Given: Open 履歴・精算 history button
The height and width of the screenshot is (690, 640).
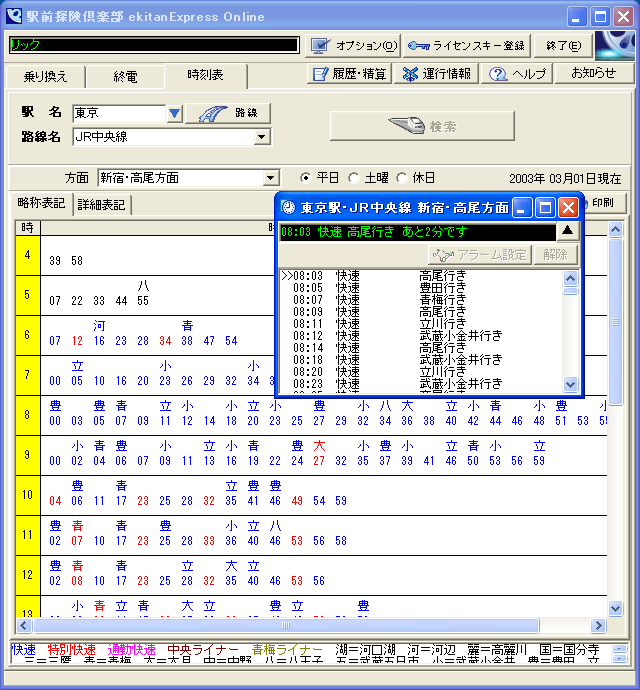Looking at the screenshot, I should click(349, 73).
